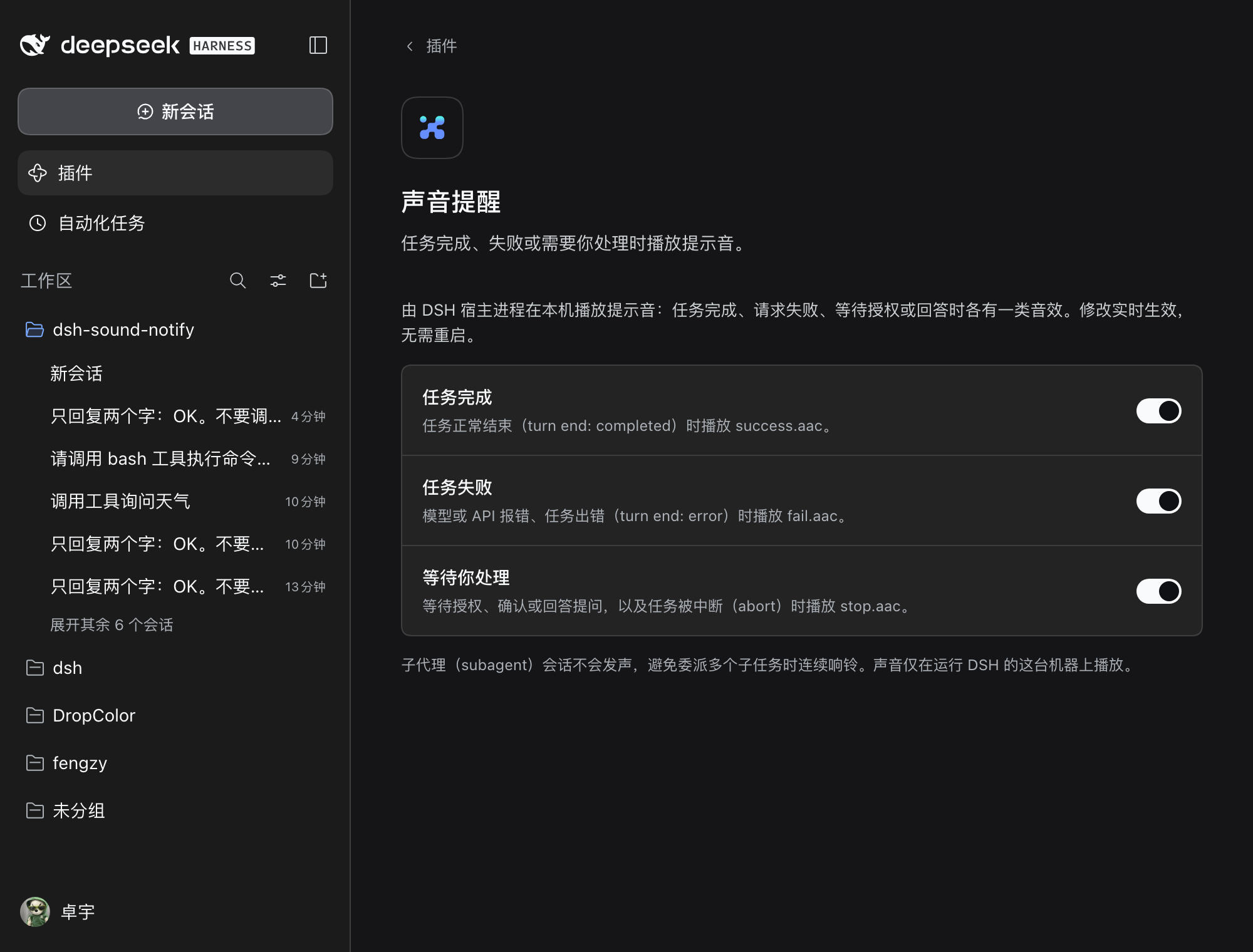Open the 卓宇 user avatar
This screenshot has height=952, width=1253.
coord(35,912)
